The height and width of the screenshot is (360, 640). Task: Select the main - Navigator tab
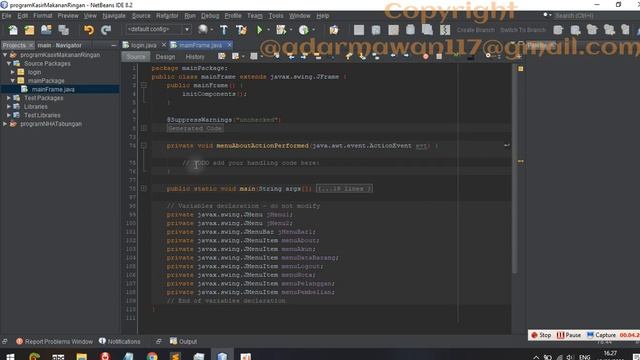coord(60,45)
